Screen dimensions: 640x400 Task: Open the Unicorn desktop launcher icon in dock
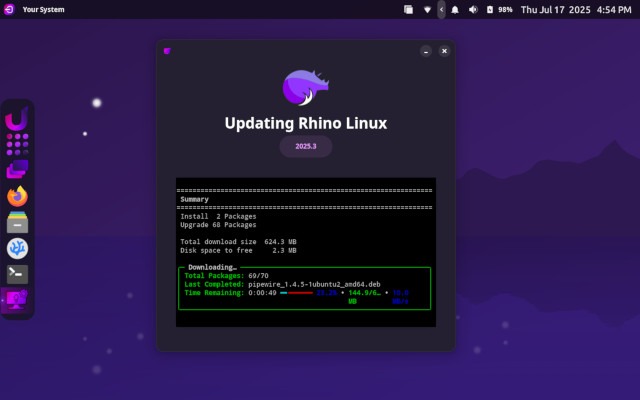coord(17,118)
